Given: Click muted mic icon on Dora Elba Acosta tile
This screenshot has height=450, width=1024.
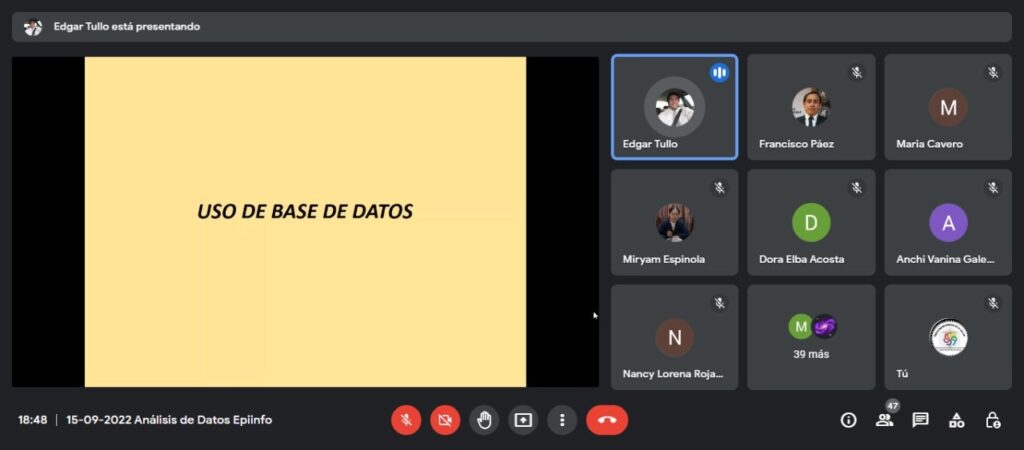Looking at the screenshot, I should click(x=856, y=188).
